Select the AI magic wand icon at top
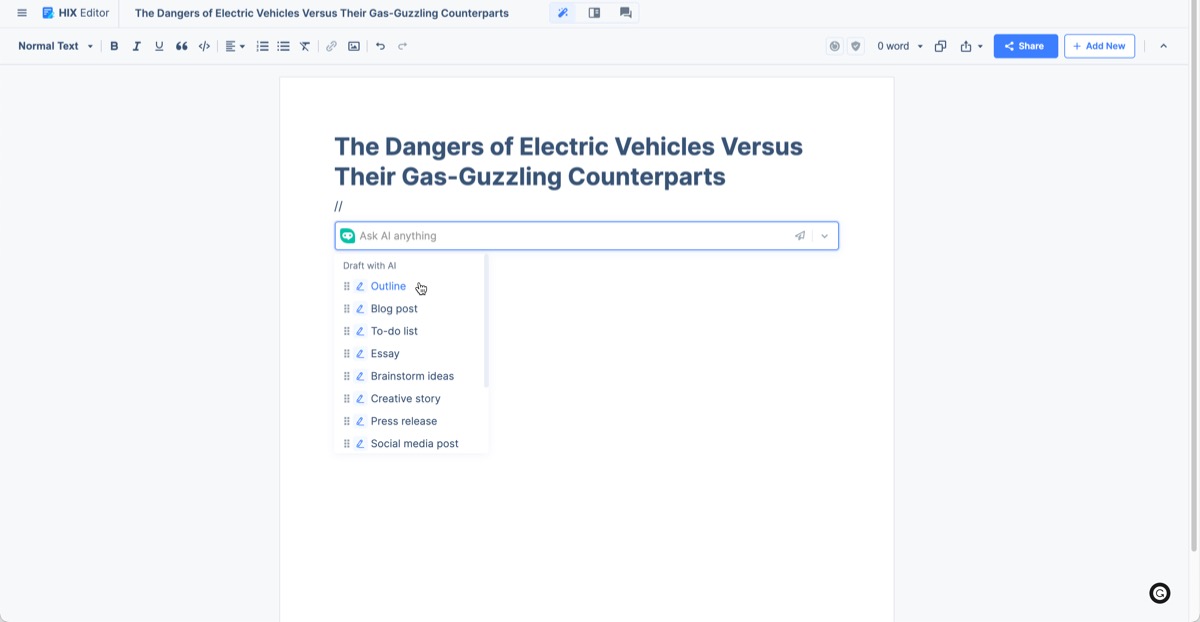 click(x=563, y=12)
